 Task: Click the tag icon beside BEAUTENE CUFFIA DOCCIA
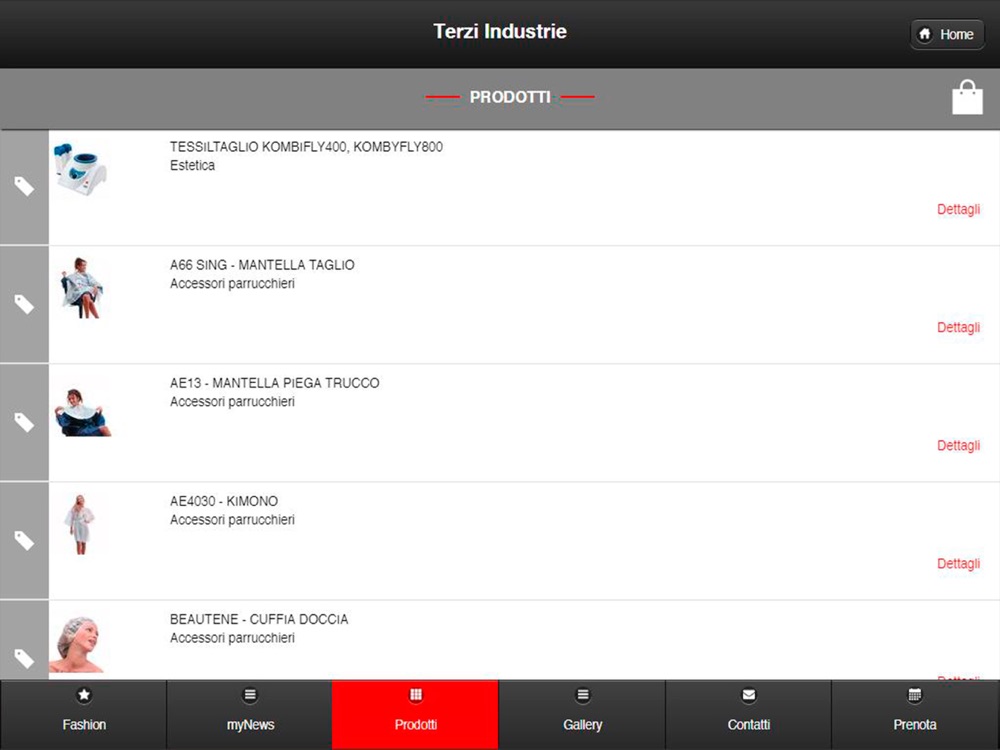click(x=24, y=658)
